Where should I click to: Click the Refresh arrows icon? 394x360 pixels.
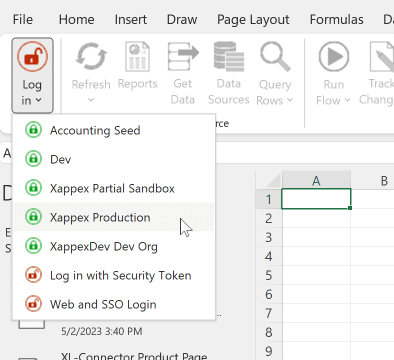pos(91,56)
